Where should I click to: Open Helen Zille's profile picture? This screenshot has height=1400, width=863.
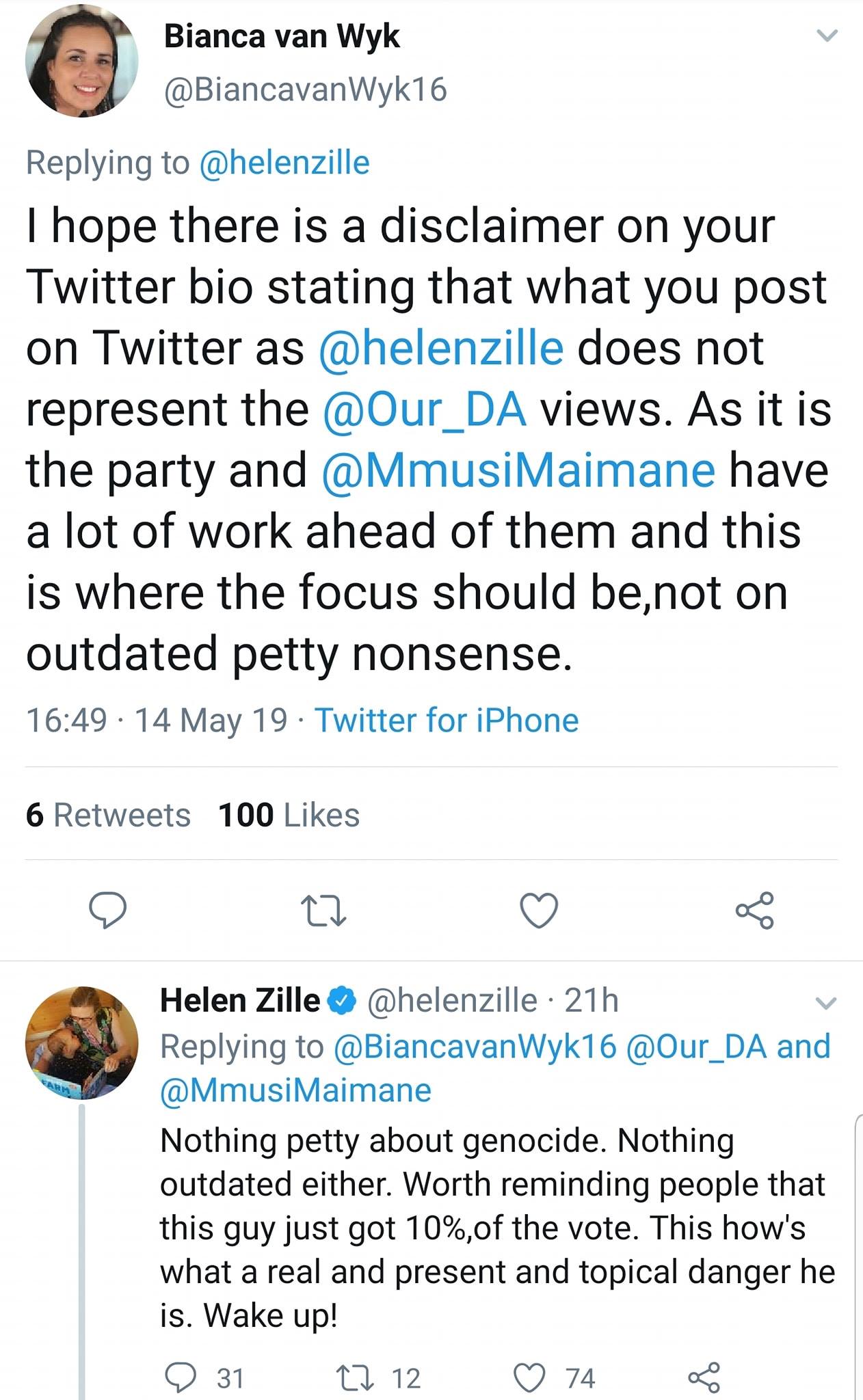pyautogui.click(x=81, y=1042)
